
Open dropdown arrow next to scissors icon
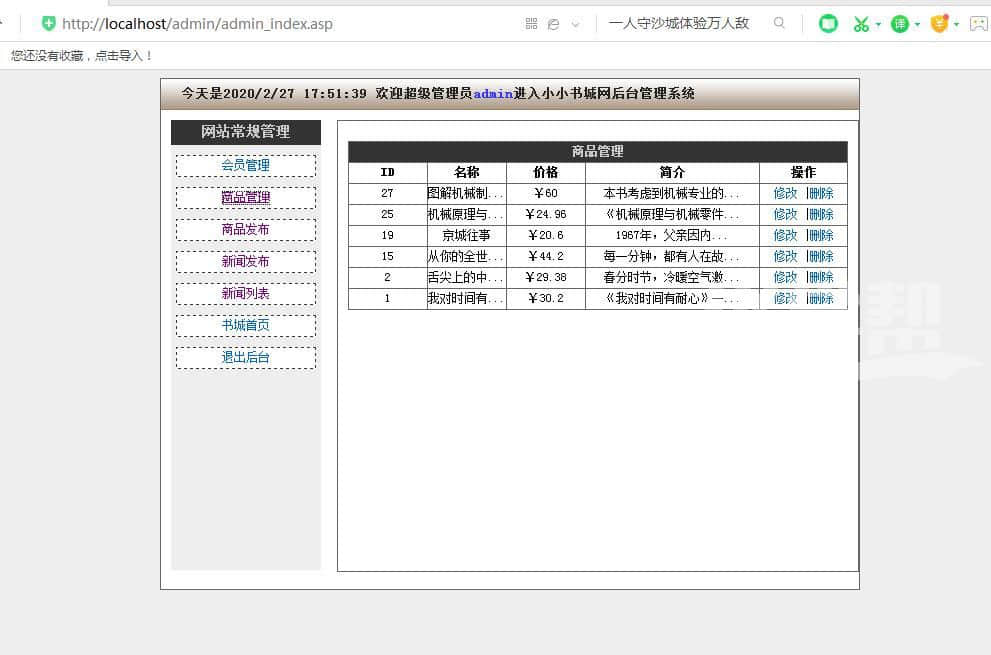(878, 25)
